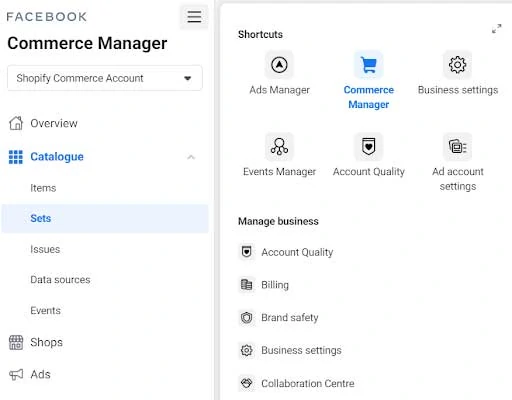The image size is (512, 400).
Task: Click the Ads megaphone icon
Action: [16, 374]
